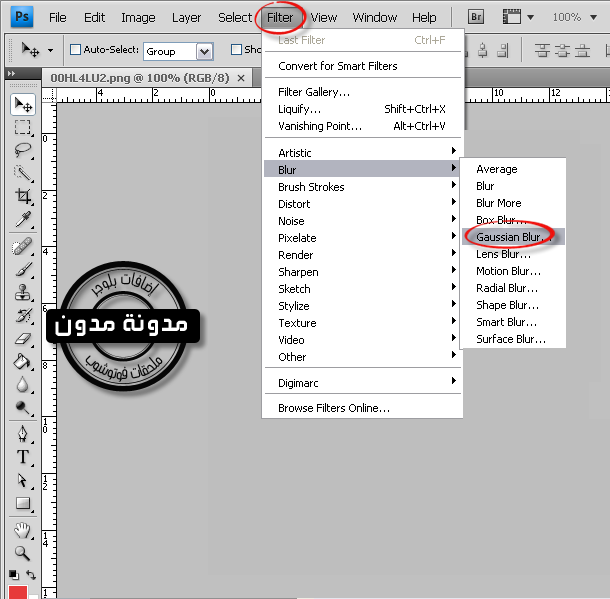
Task: Enable the Auto-Select checkbox
Action: 75,50
